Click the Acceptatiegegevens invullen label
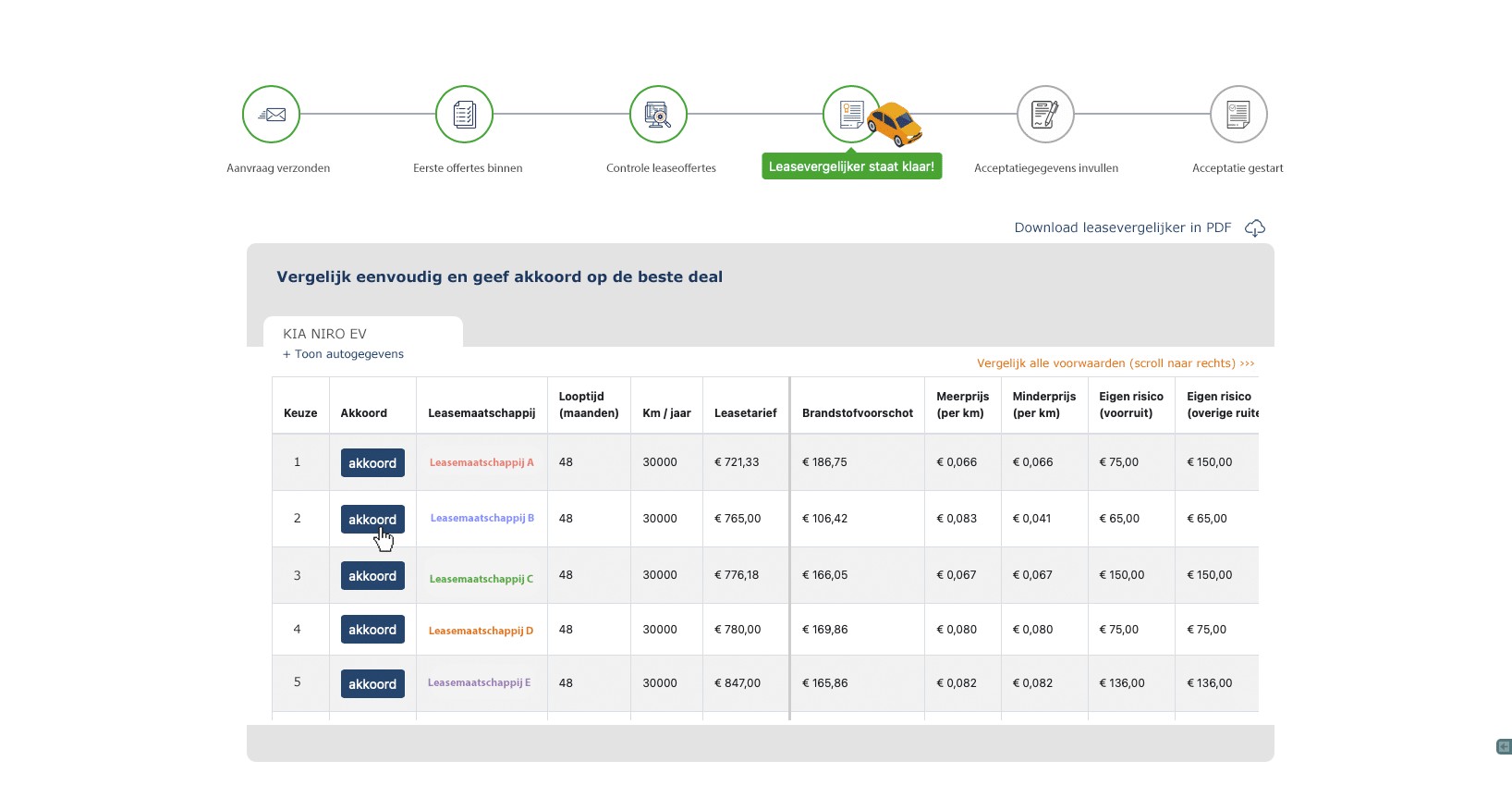 pos(1046,168)
